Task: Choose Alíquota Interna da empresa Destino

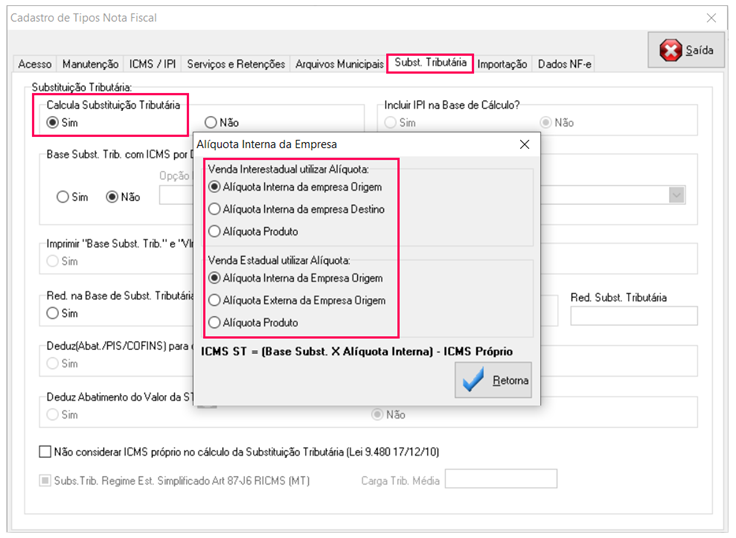Action: tap(214, 209)
